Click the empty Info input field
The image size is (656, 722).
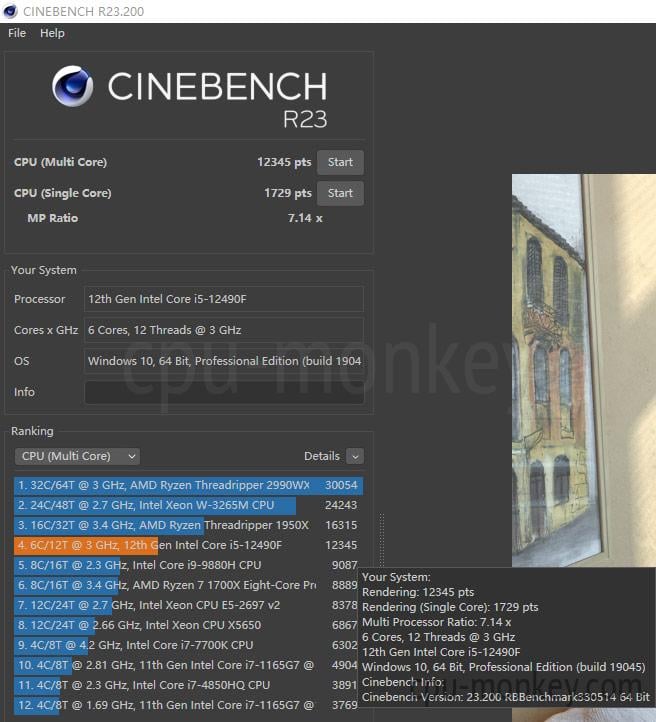[x=224, y=392]
